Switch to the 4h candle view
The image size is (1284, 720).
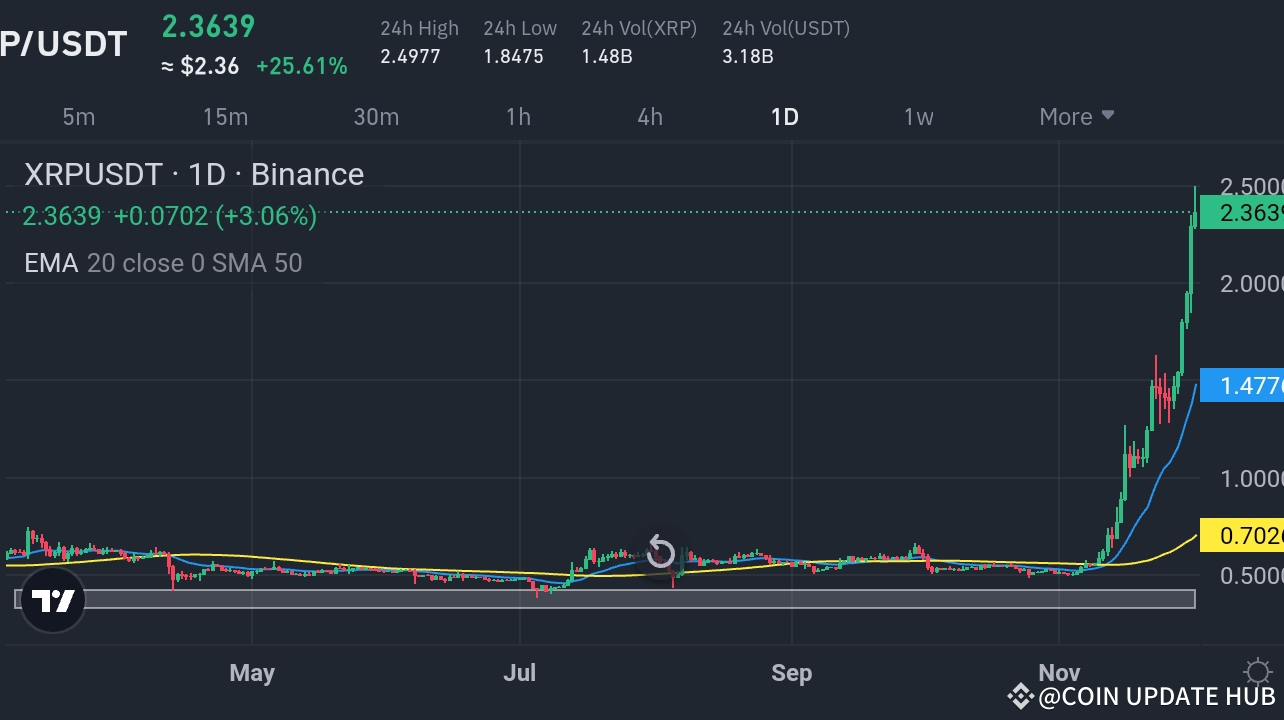[649, 116]
